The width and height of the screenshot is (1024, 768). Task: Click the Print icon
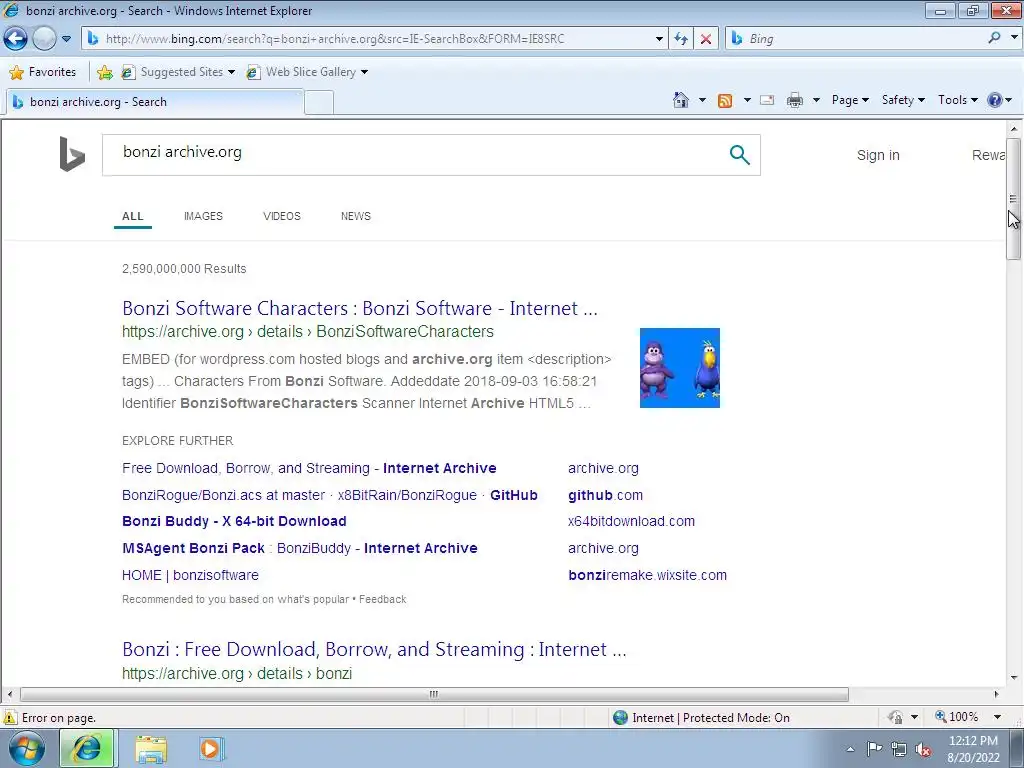(795, 100)
